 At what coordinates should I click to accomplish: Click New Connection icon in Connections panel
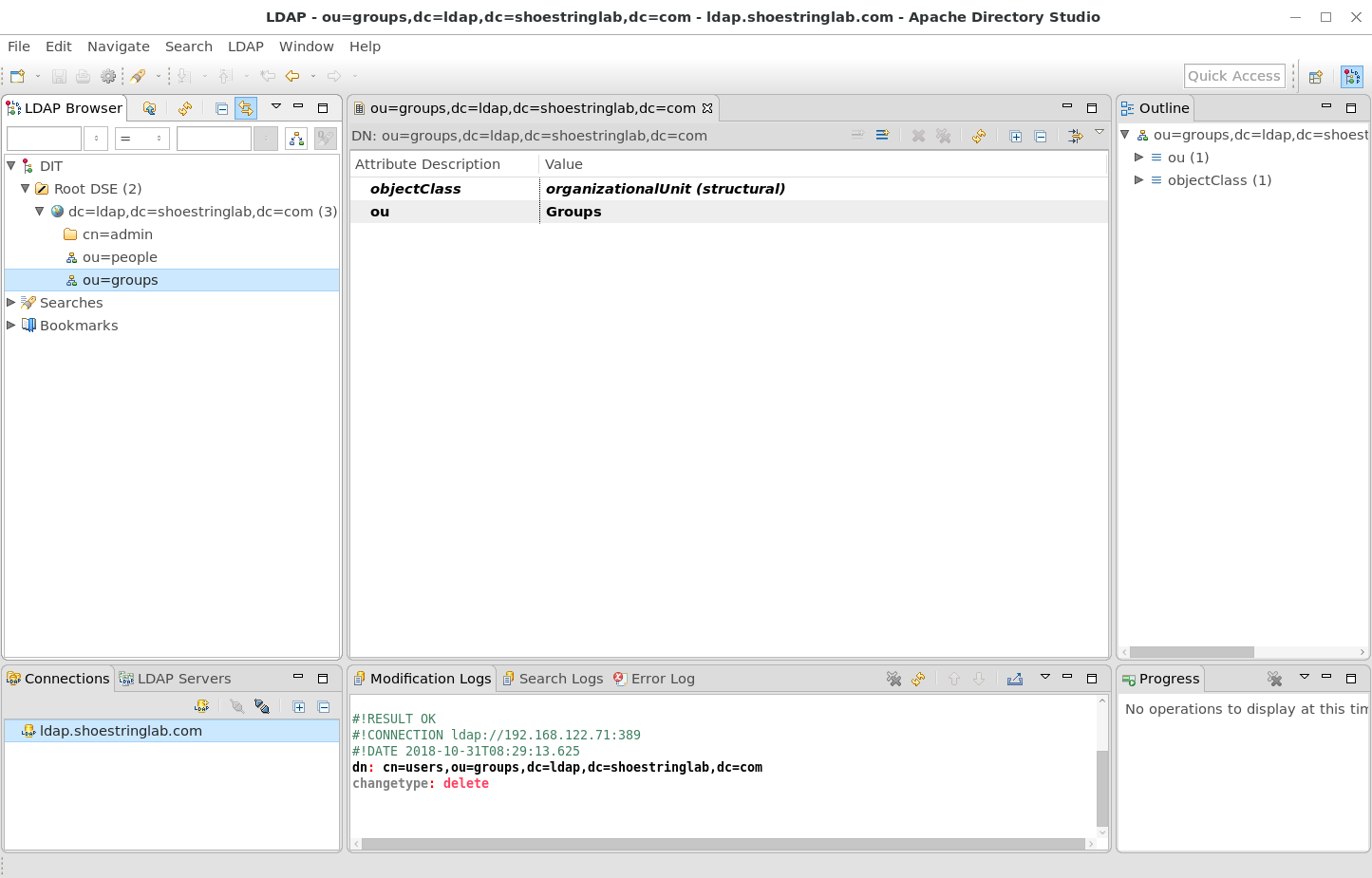[201, 706]
